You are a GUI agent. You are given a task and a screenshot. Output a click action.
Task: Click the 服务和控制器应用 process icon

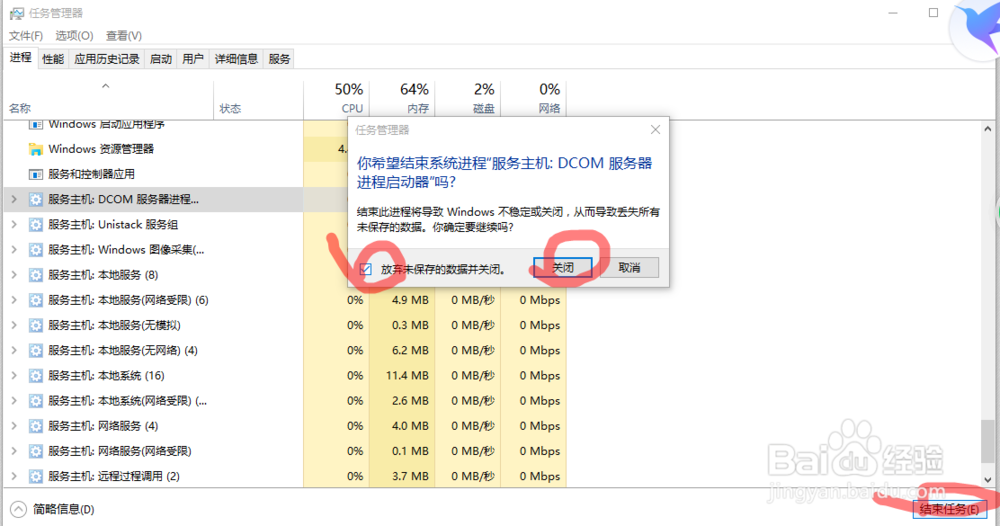[x=36, y=174]
